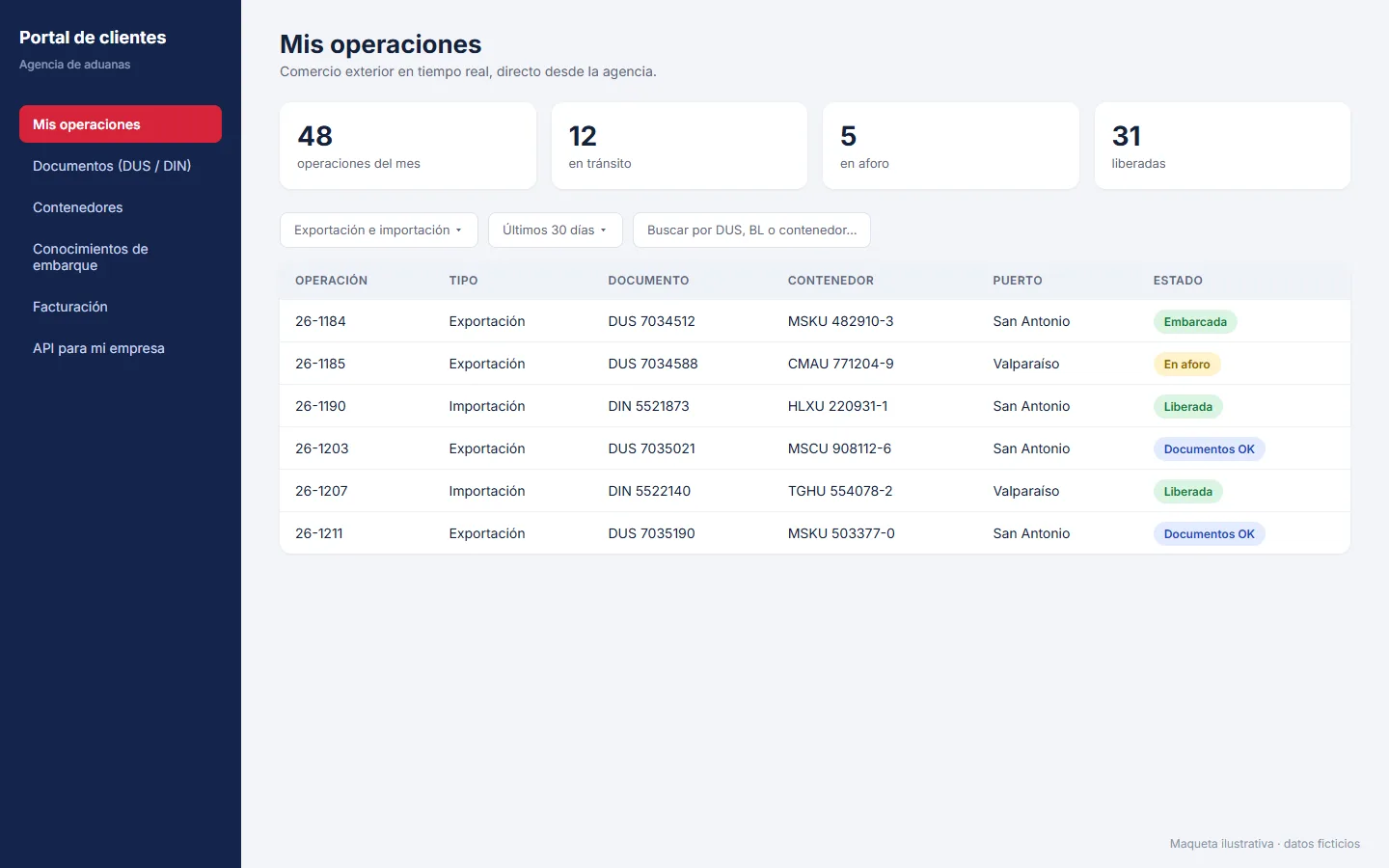This screenshot has width=1389, height=868.
Task: Click the 12 en tránsito card
Action: 679,146
